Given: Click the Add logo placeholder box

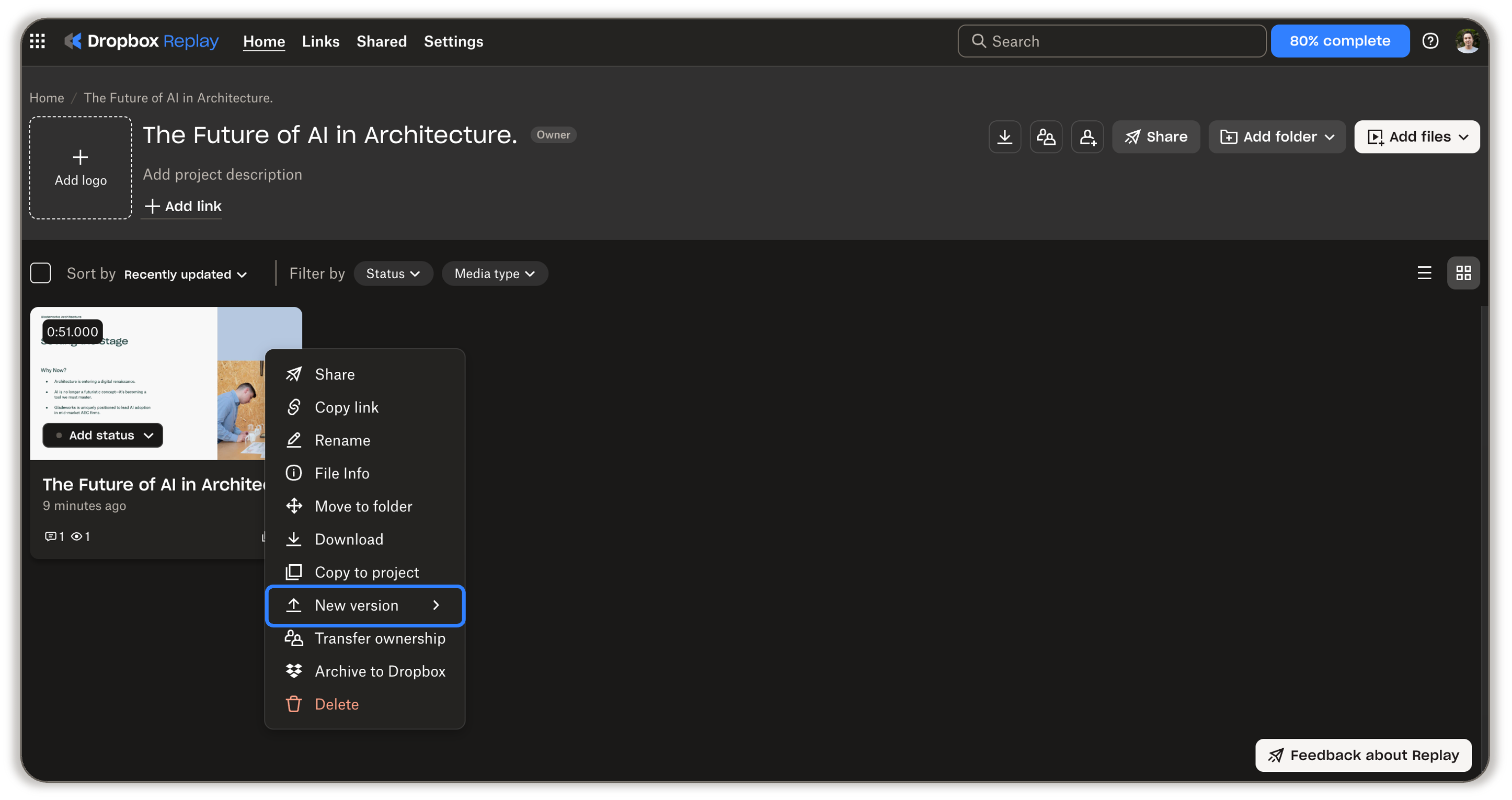Looking at the screenshot, I should click(81, 168).
